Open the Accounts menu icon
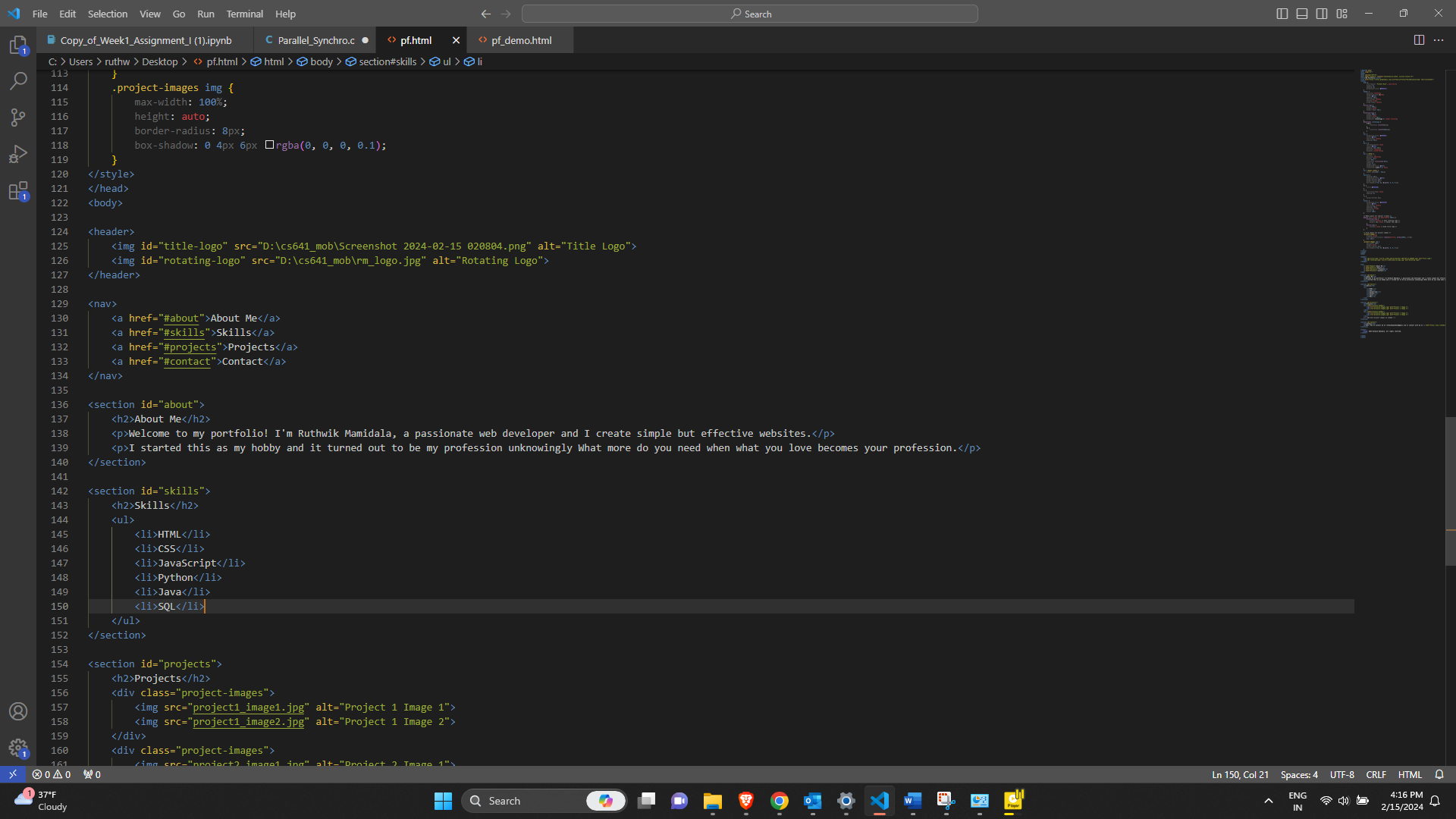The height and width of the screenshot is (819, 1456). tap(18, 711)
